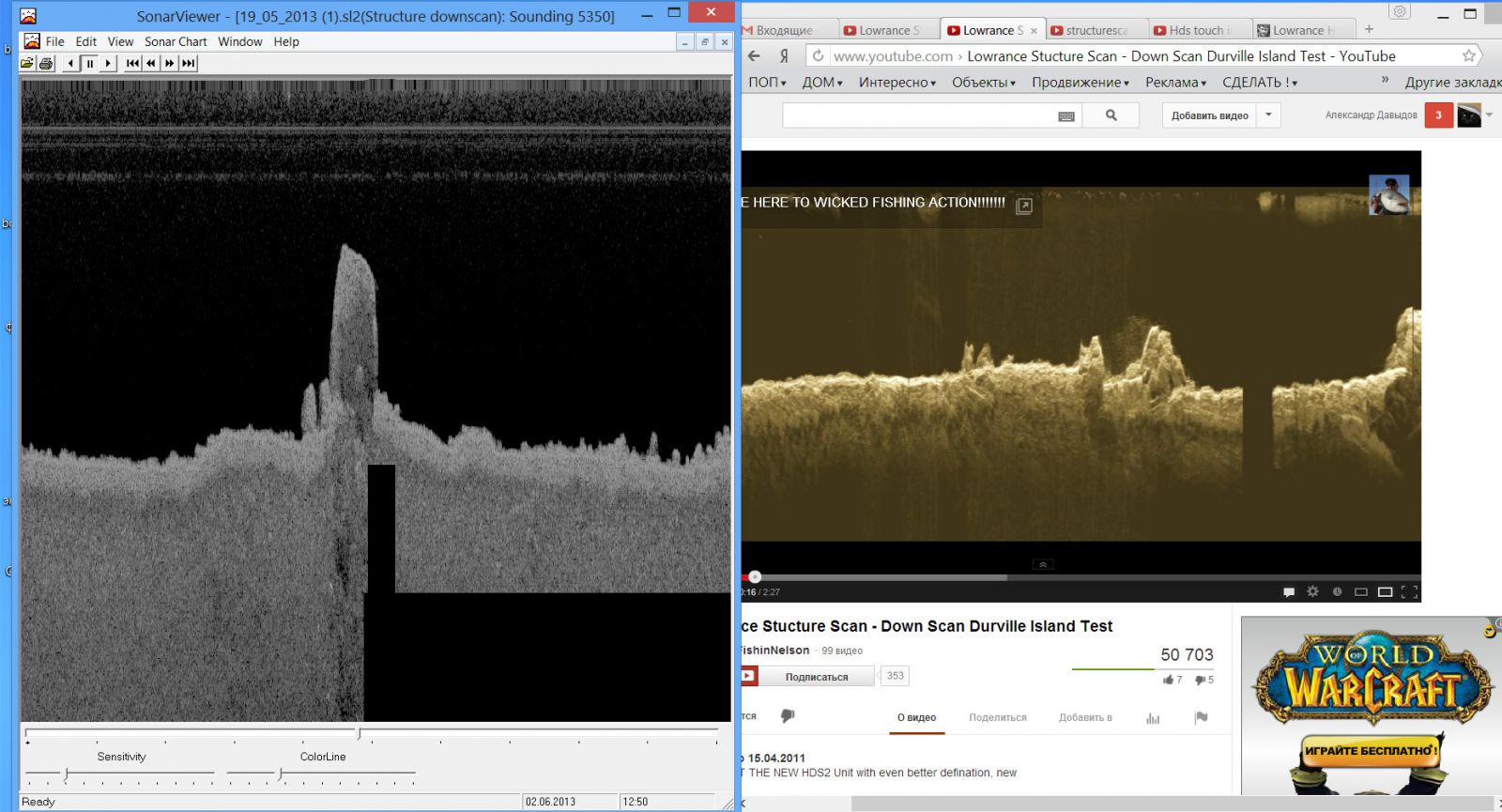Toggle the large player size view
This screenshot has width=1502, height=812.
tap(1385, 591)
